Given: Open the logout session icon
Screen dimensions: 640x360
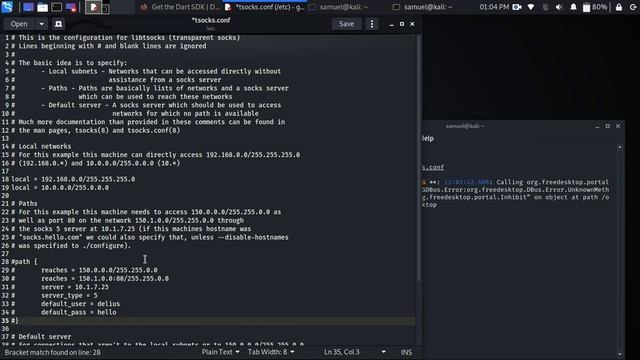Looking at the screenshot, I should (x=634, y=7).
